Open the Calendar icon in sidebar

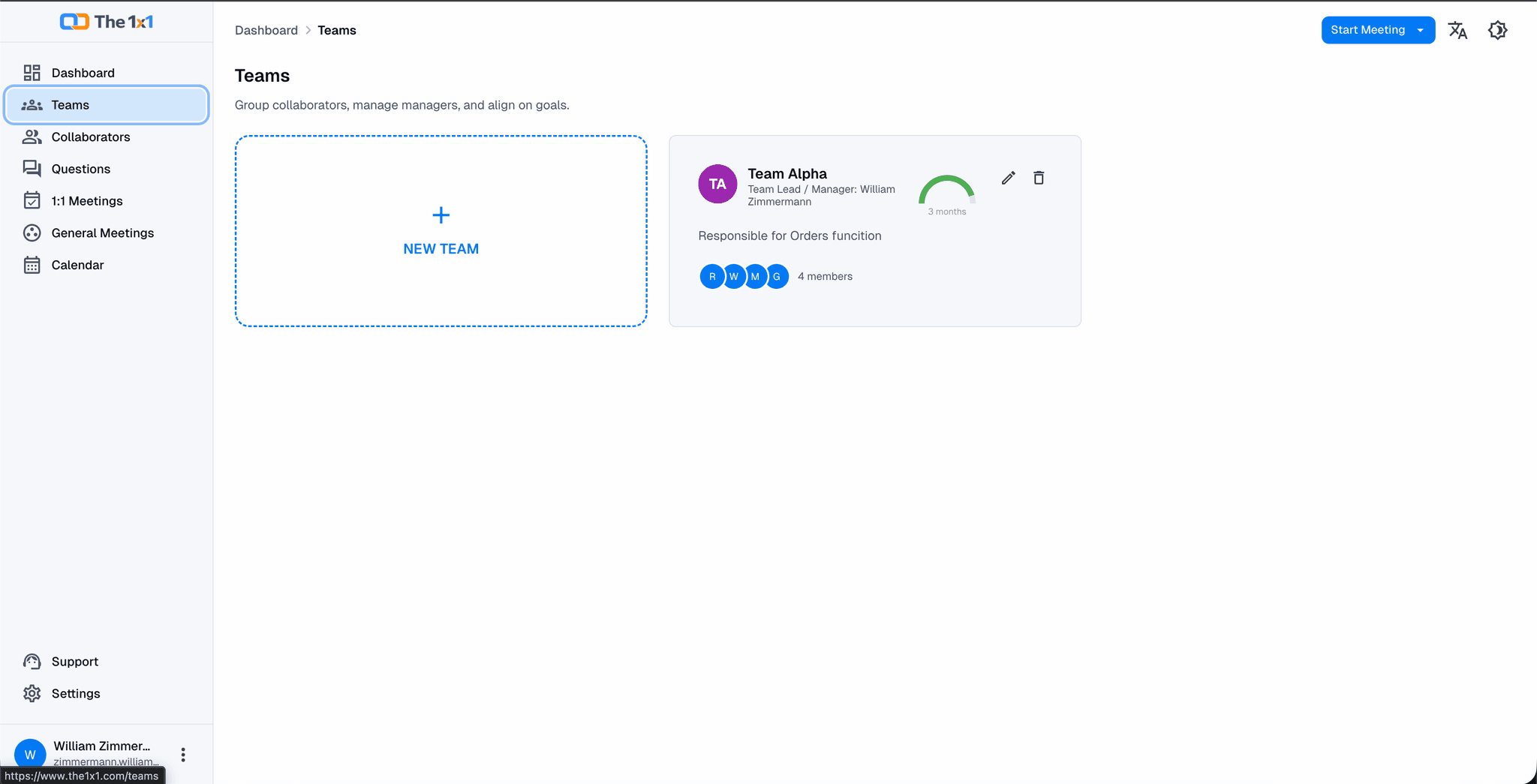pos(32,264)
